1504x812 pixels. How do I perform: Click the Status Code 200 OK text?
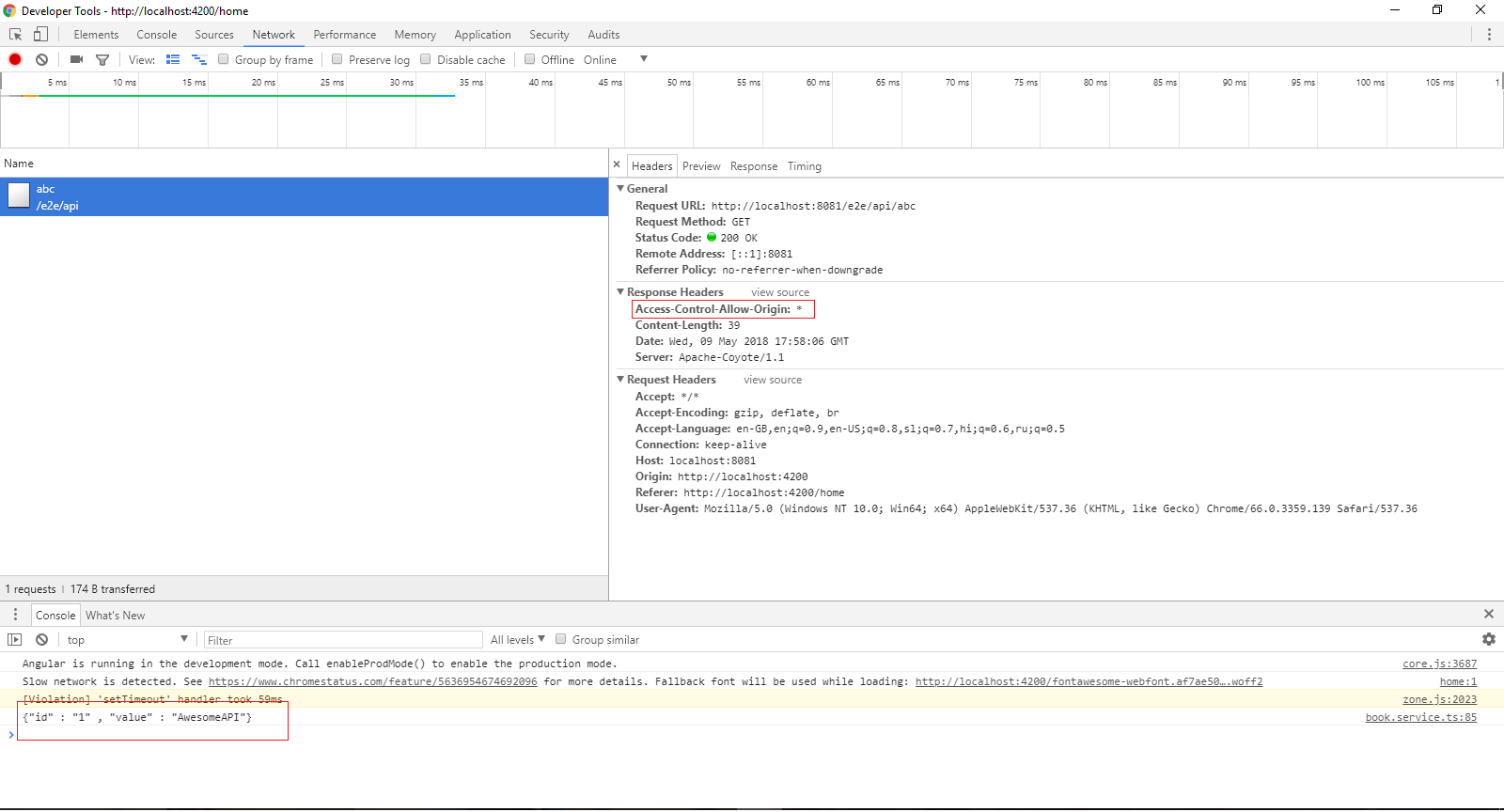(x=739, y=238)
